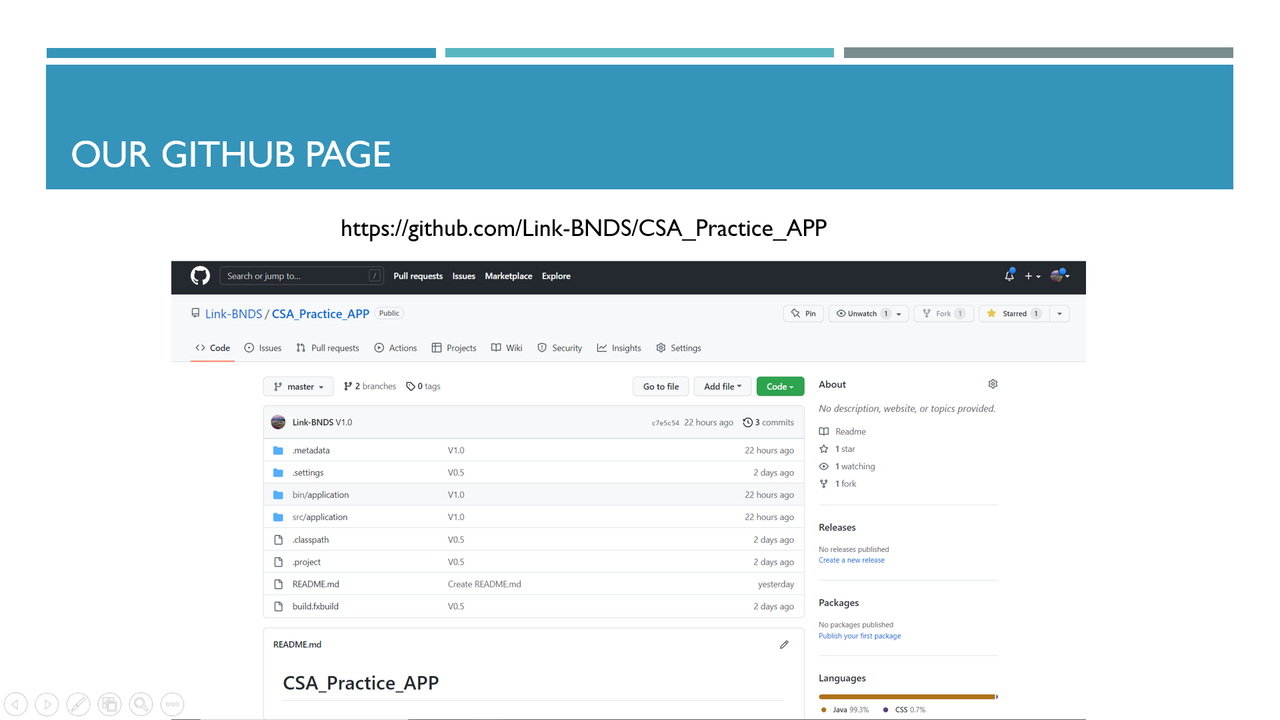Click the 1 watching link
Screen dimensions: 1280x720
847,466
